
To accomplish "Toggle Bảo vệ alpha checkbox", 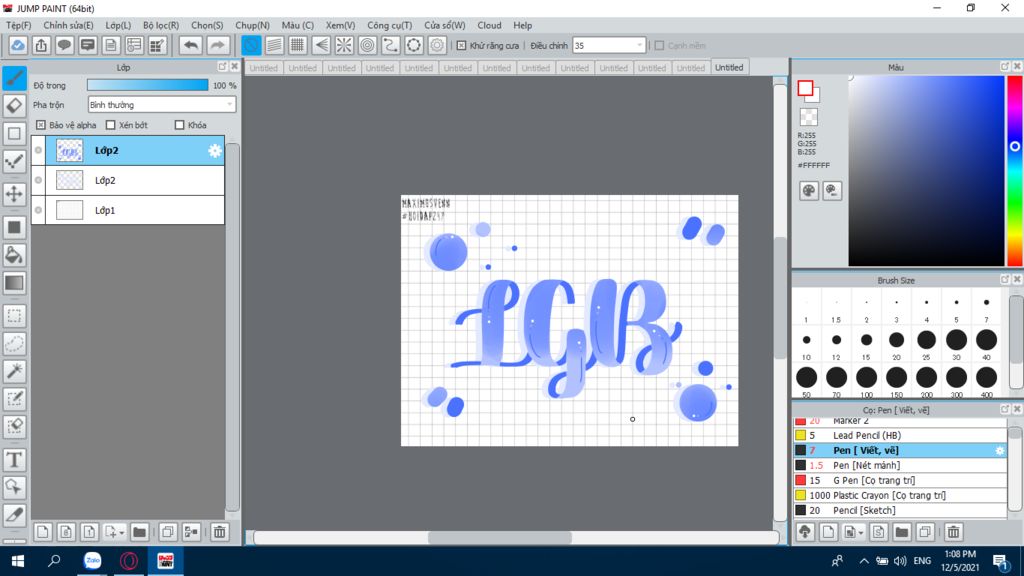I will pos(41,125).
